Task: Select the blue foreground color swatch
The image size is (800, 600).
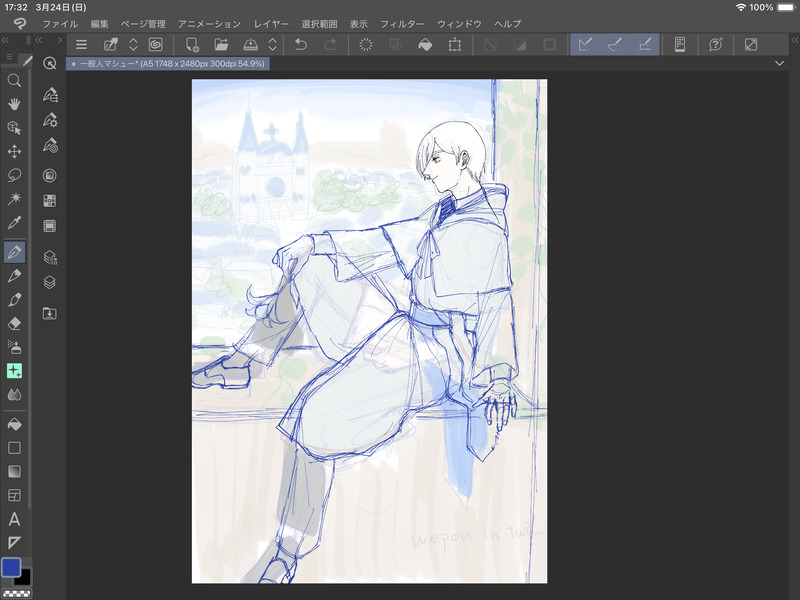Action: [x=11, y=567]
